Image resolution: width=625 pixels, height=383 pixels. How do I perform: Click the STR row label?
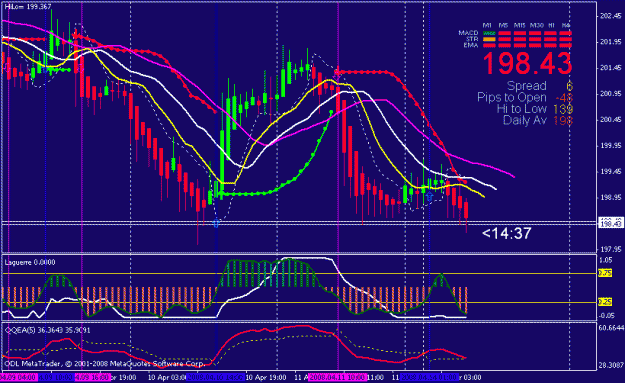[x=472, y=39]
